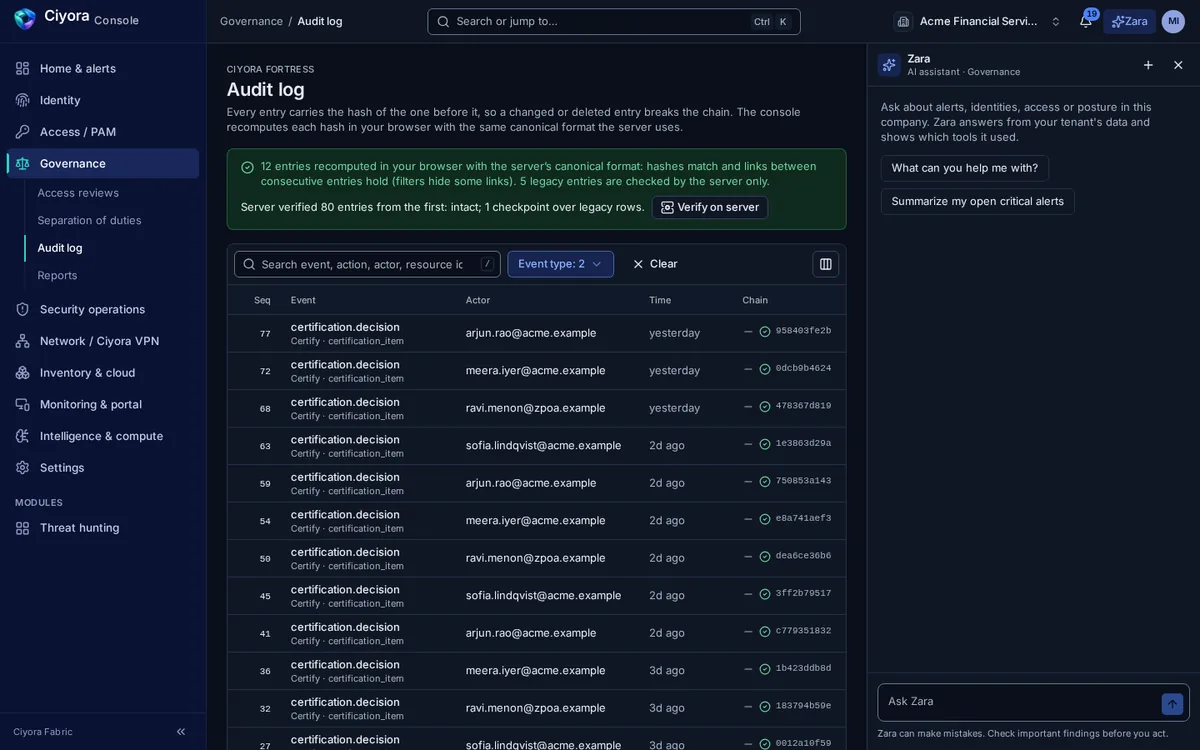Open Intelligence & compute section
Image resolution: width=1200 pixels, height=750 pixels.
tap(103, 436)
